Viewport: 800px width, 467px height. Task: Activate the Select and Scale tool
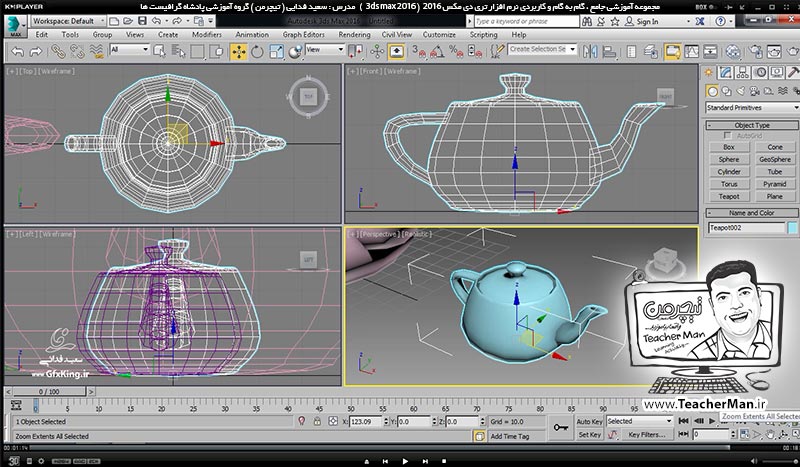(x=276, y=52)
